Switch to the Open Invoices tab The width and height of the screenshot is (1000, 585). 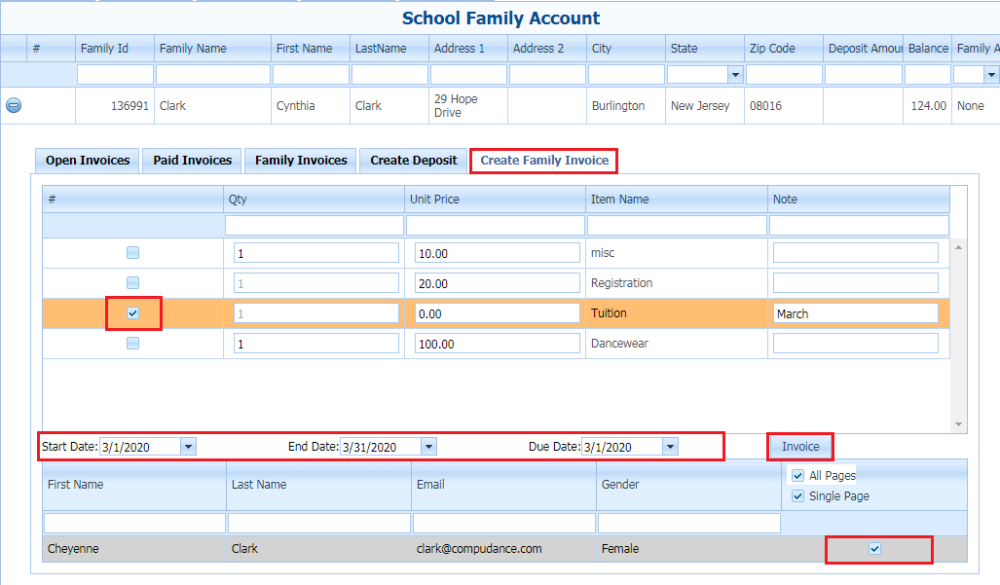pos(86,160)
